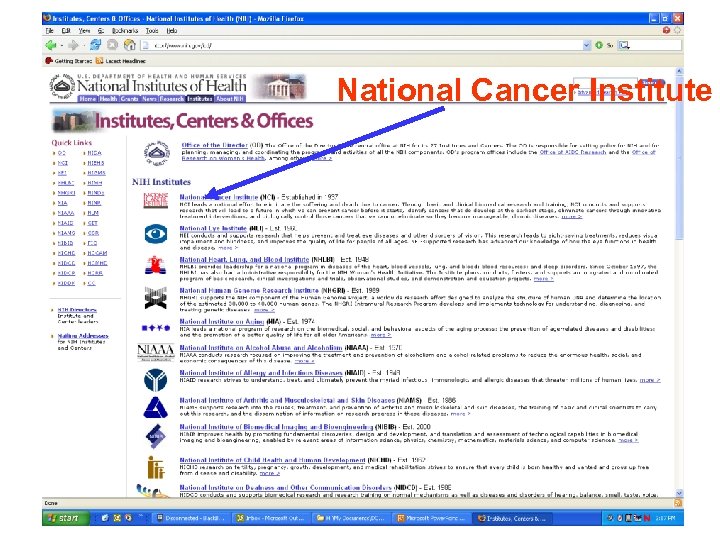Image resolution: width=720 pixels, height=540 pixels.
Task: Click the NIAAA logo image
Action: pos(156,352)
